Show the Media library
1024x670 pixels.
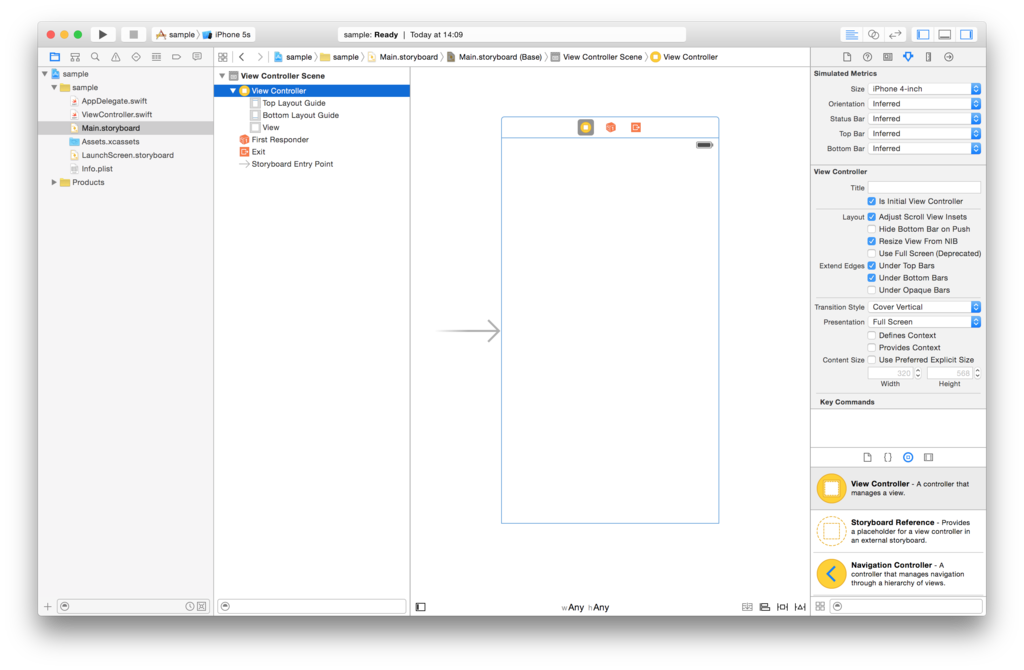(928, 457)
